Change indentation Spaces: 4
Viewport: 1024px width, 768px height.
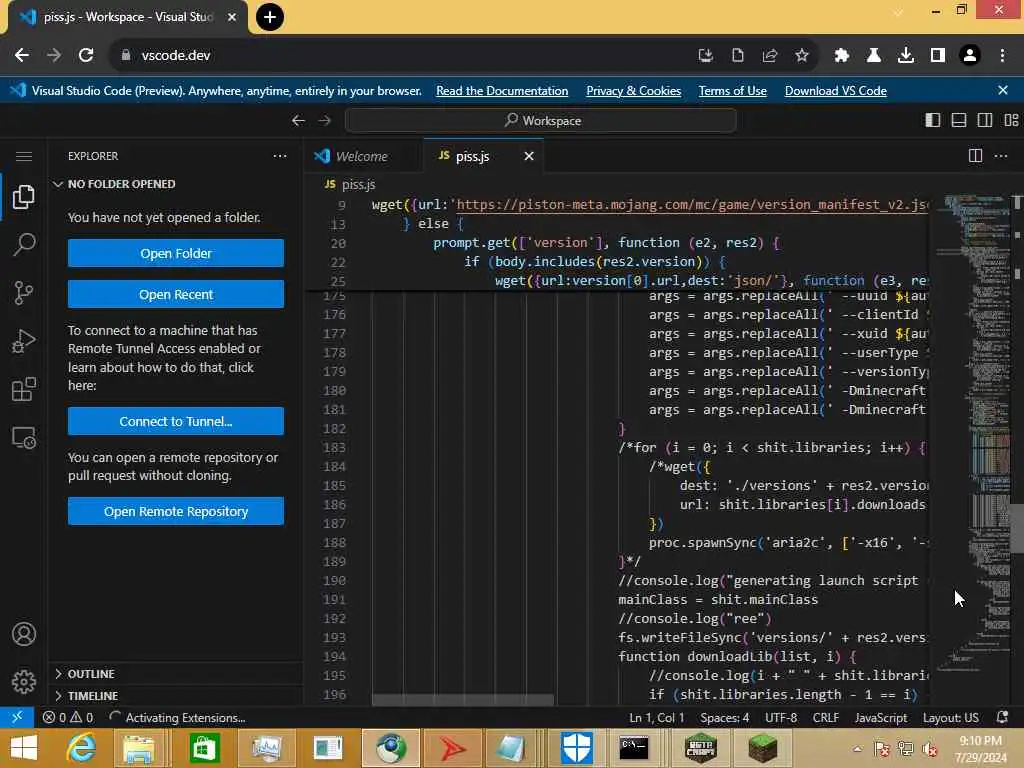[724, 718]
